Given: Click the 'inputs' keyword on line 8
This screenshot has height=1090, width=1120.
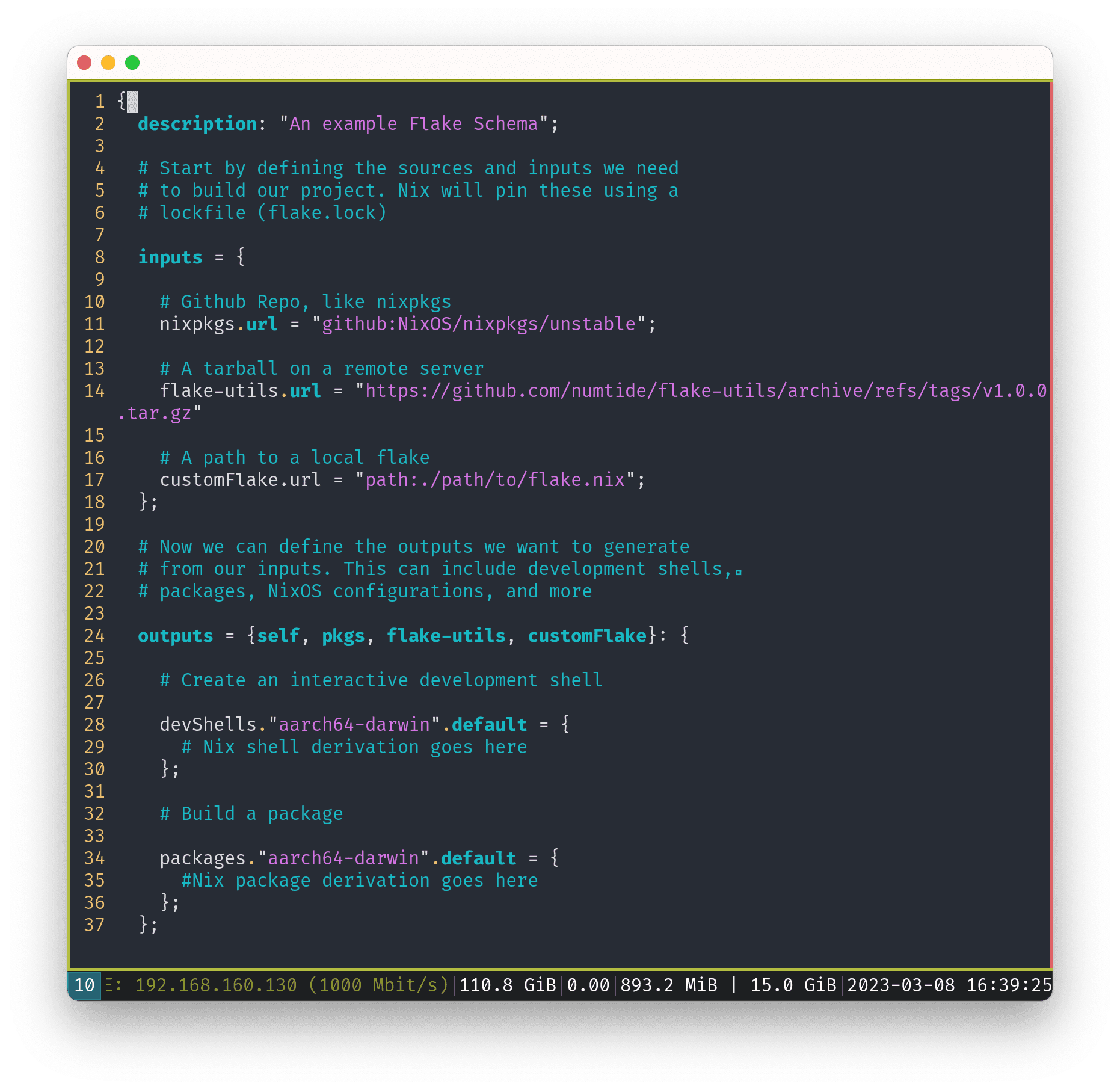Looking at the screenshot, I should (x=170, y=257).
